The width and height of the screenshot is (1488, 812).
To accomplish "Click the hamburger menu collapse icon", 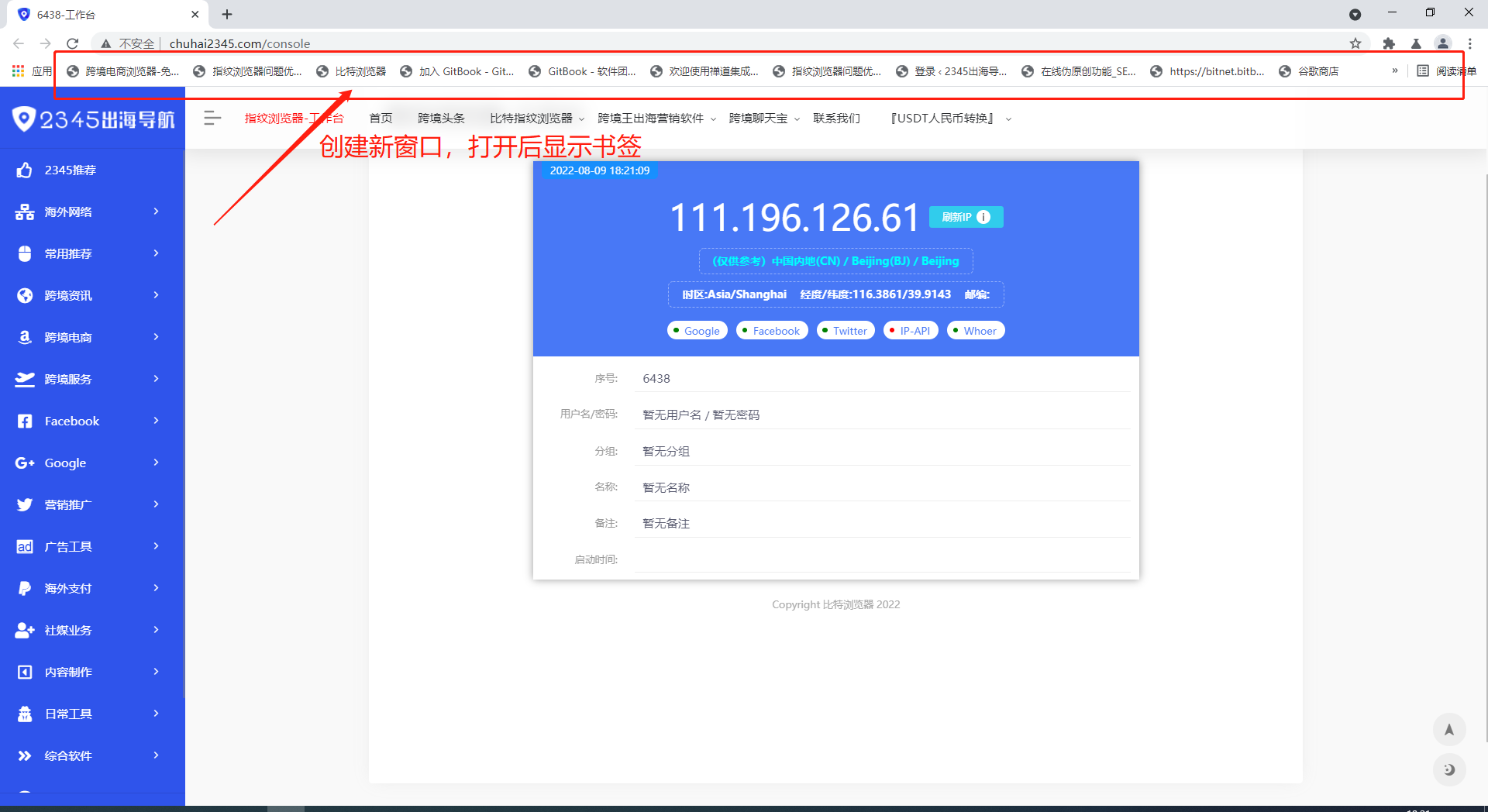I will pyautogui.click(x=212, y=119).
